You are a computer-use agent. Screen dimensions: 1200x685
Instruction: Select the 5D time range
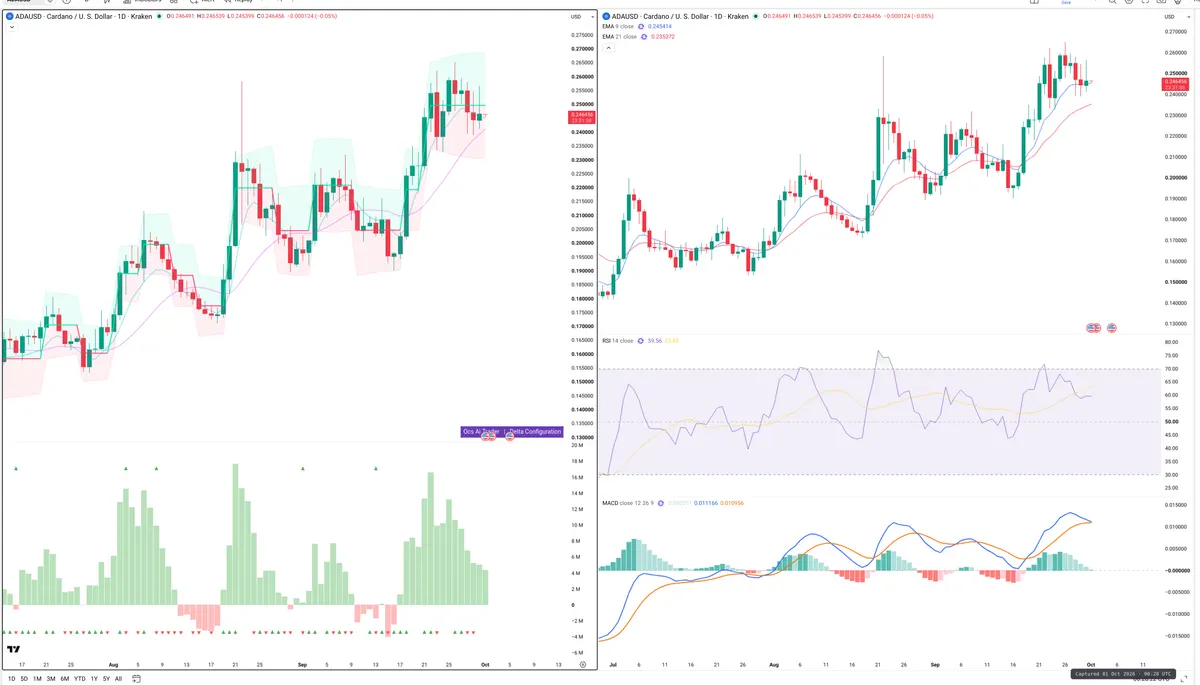[24, 678]
